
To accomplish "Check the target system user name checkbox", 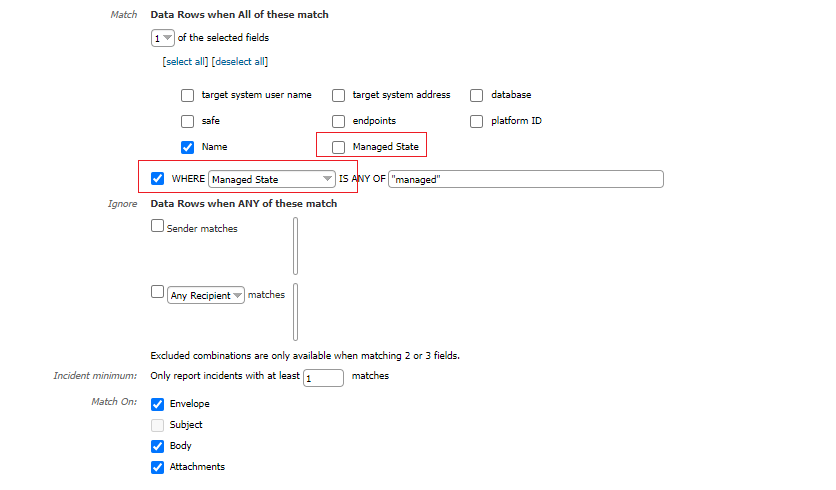I will [x=187, y=96].
